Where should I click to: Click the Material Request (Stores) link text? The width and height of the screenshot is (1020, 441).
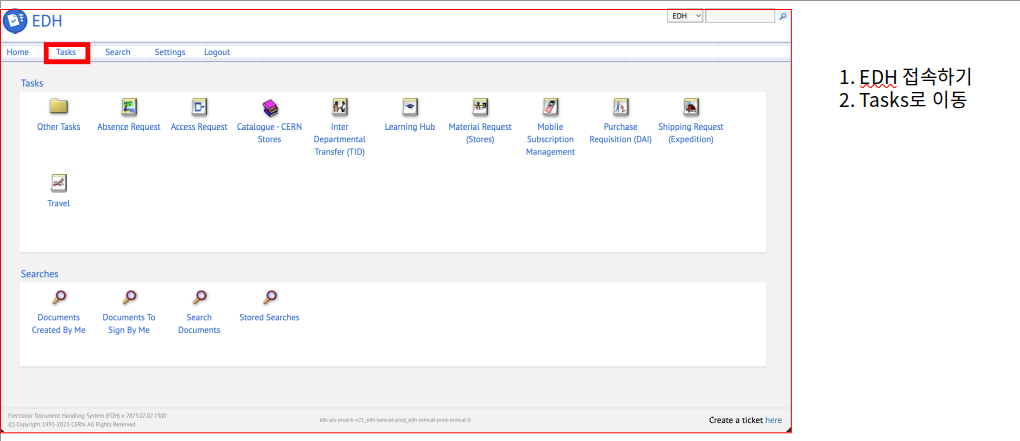[480, 133]
